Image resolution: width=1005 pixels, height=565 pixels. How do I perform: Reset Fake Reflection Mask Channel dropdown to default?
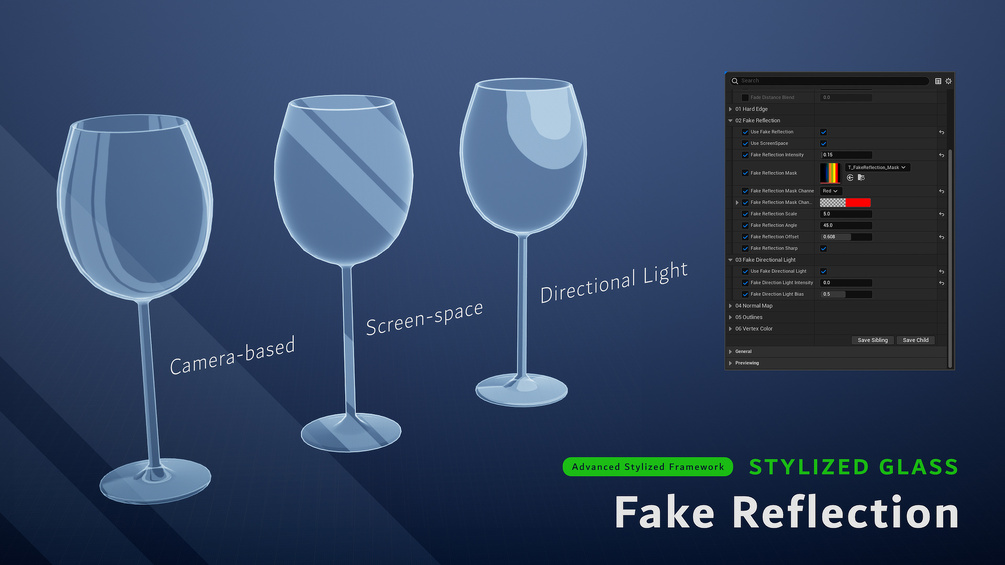pos(942,191)
